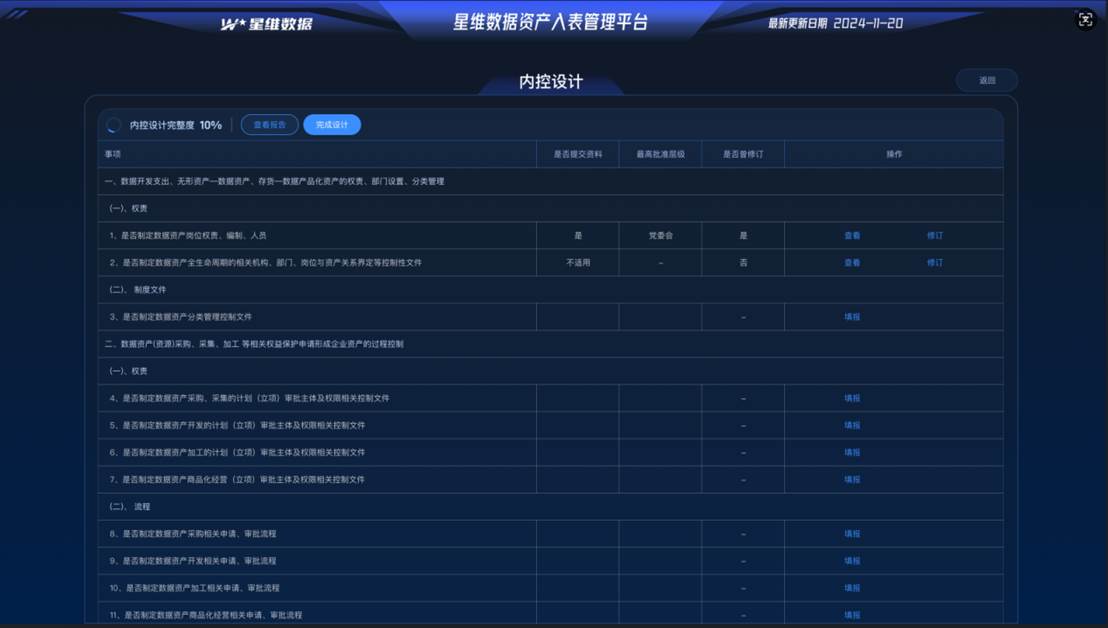Viewport: 1108px width, 628px height.
Task: Click 填报 for item 8 采购审批流程
Action: (852, 534)
